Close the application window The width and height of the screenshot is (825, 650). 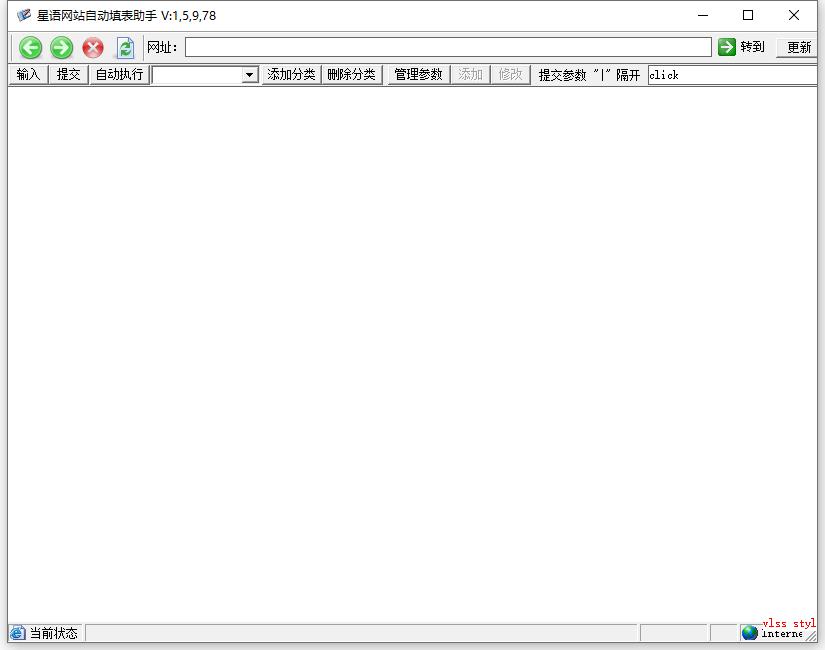[x=794, y=15]
